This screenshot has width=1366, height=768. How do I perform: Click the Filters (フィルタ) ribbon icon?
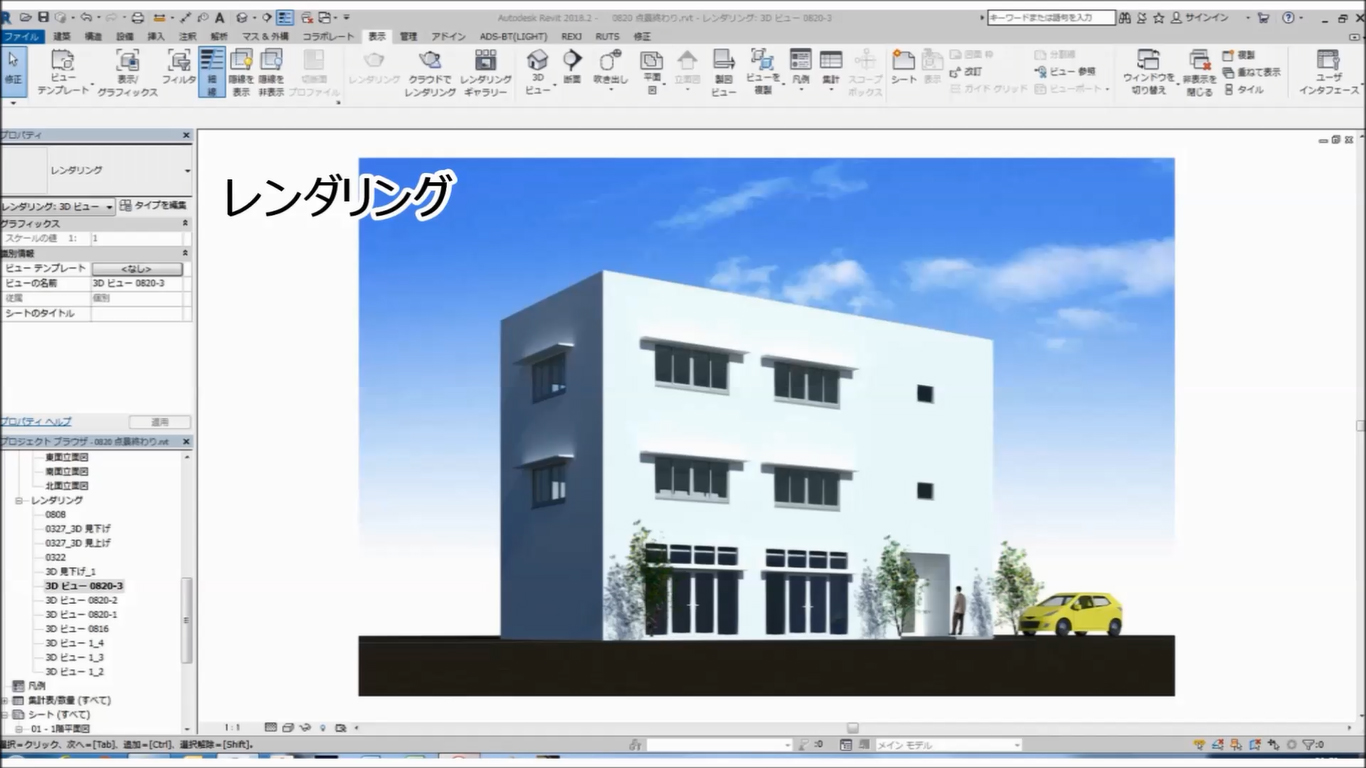[179, 62]
